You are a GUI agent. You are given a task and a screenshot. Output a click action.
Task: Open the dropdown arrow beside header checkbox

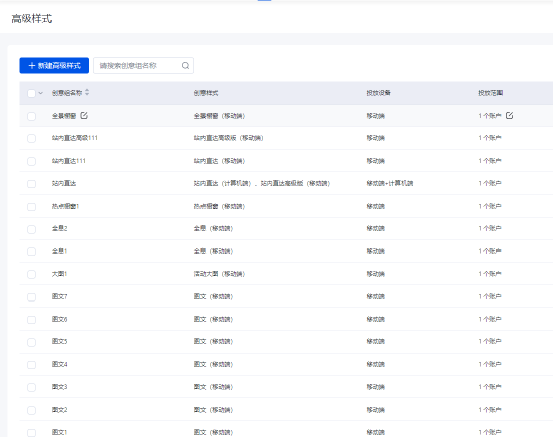41,93
